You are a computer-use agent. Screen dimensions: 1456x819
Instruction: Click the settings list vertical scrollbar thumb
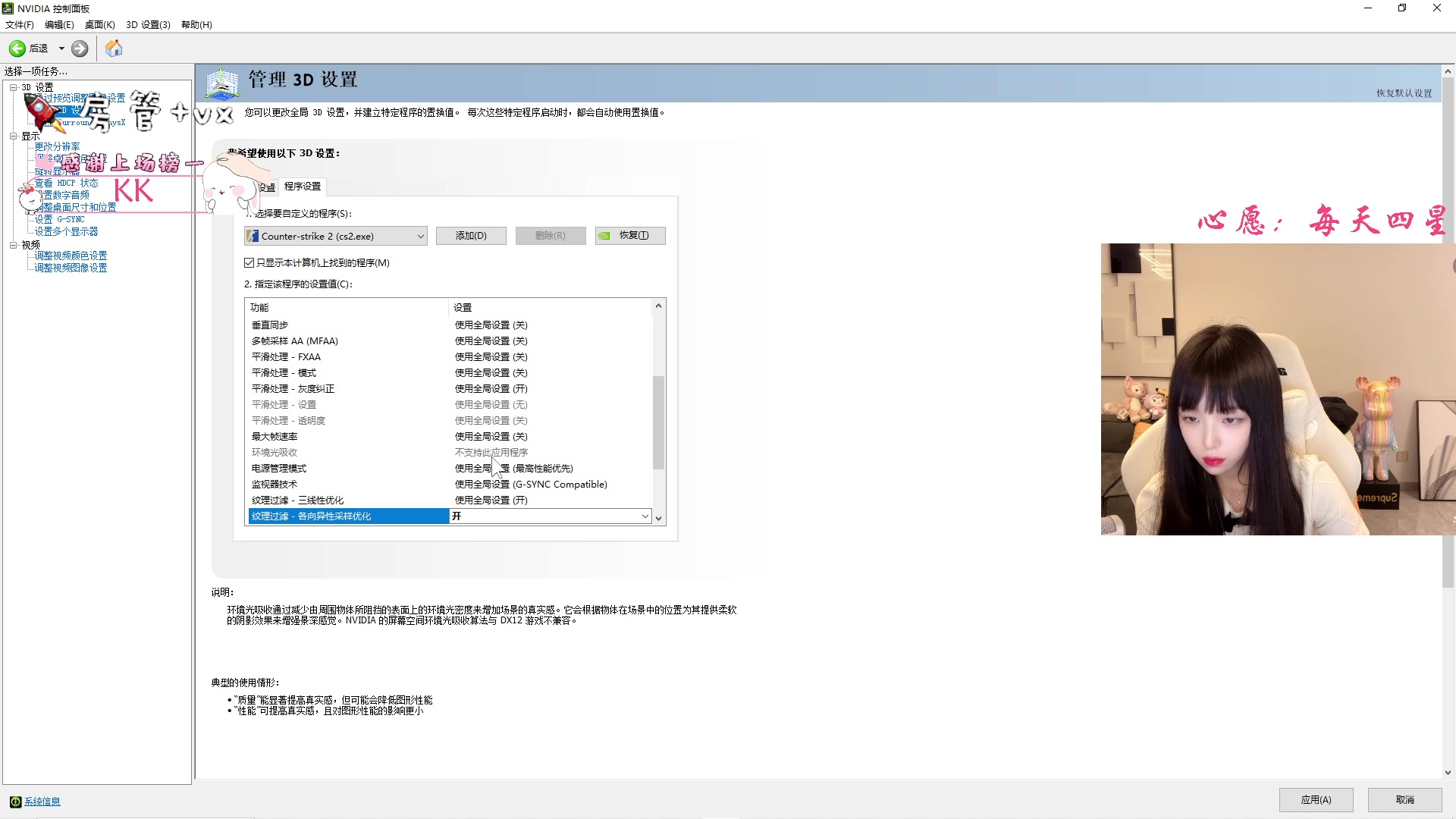(658, 422)
